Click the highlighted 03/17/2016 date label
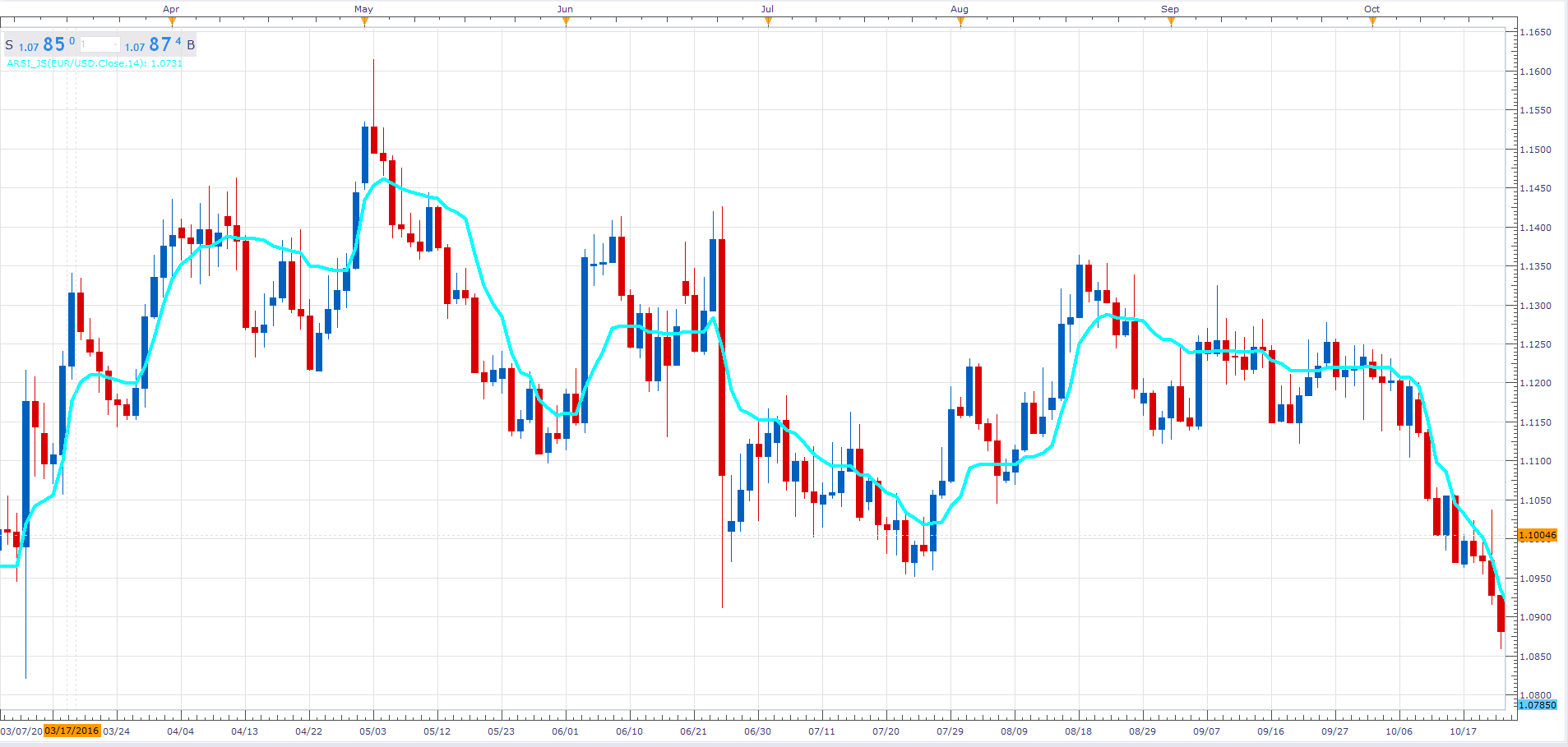 (x=72, y=731)
